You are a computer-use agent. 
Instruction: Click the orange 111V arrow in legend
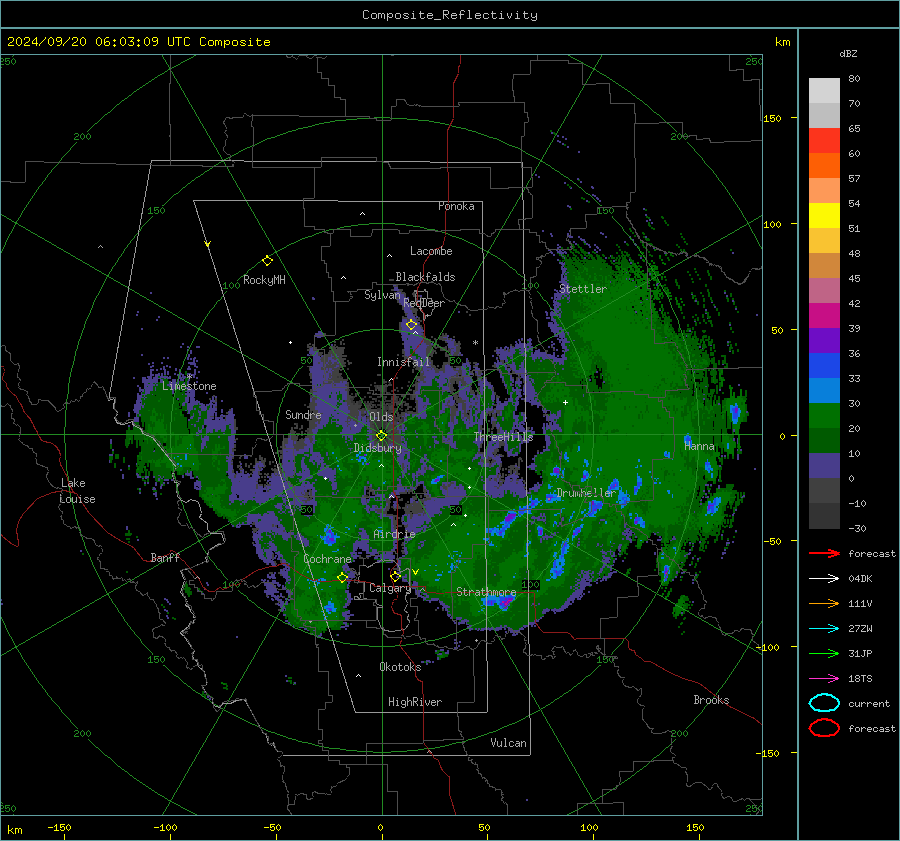click(824, 603)
